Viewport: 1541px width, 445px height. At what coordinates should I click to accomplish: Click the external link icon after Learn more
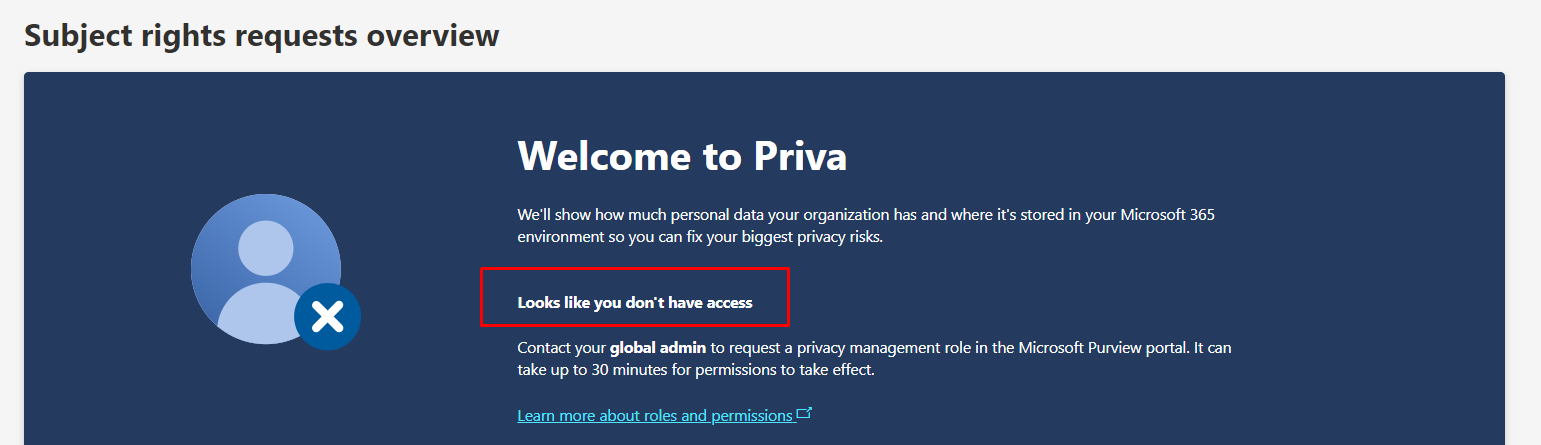click(805, 413)
